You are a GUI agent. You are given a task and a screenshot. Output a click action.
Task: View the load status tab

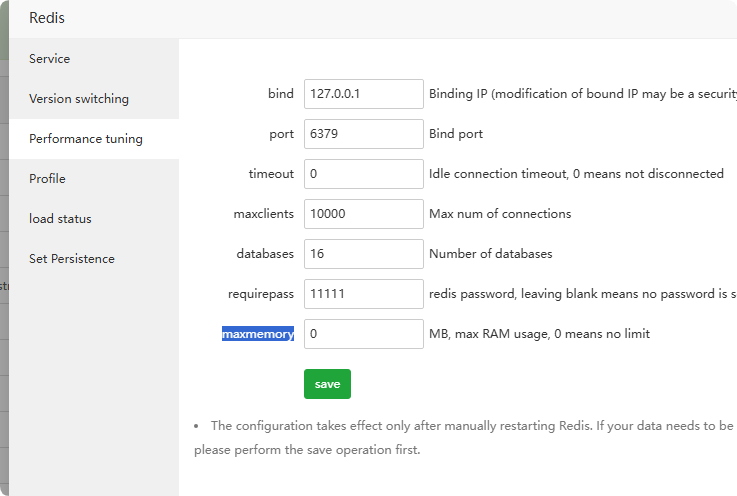(x=60, y=219)
